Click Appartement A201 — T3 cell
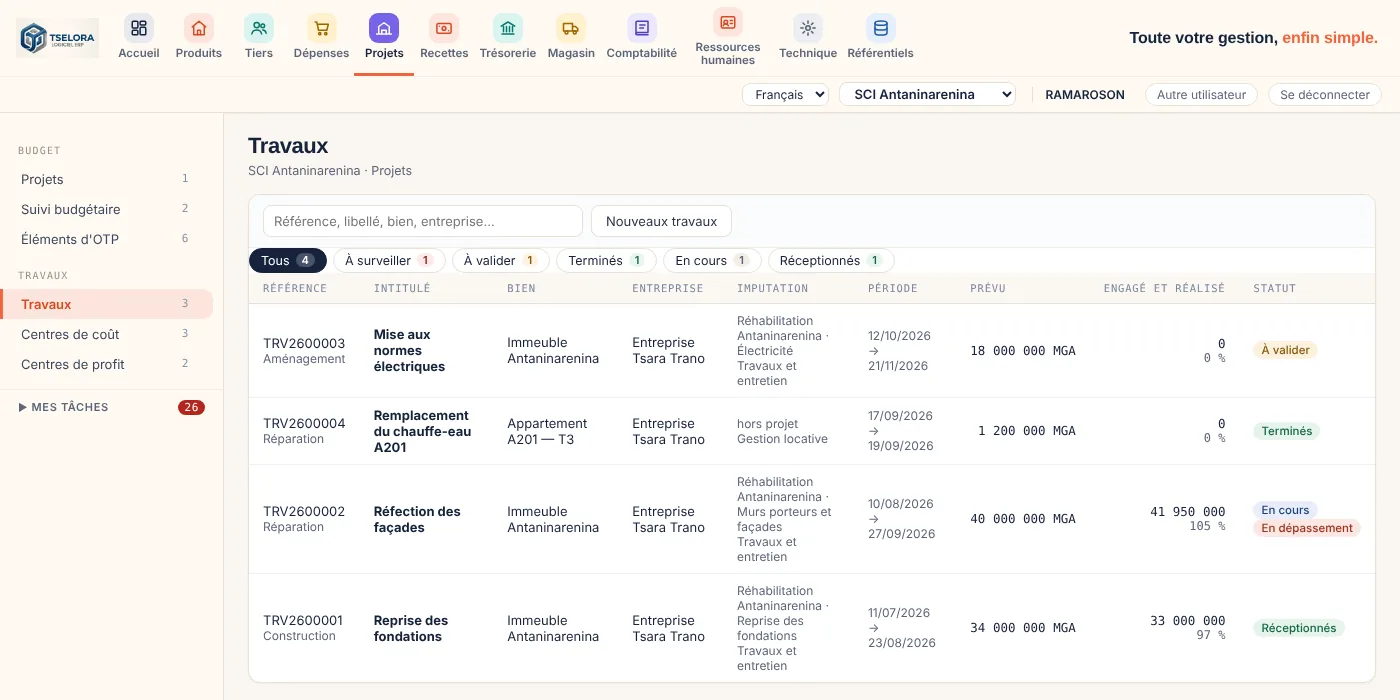 pos(547,431)
